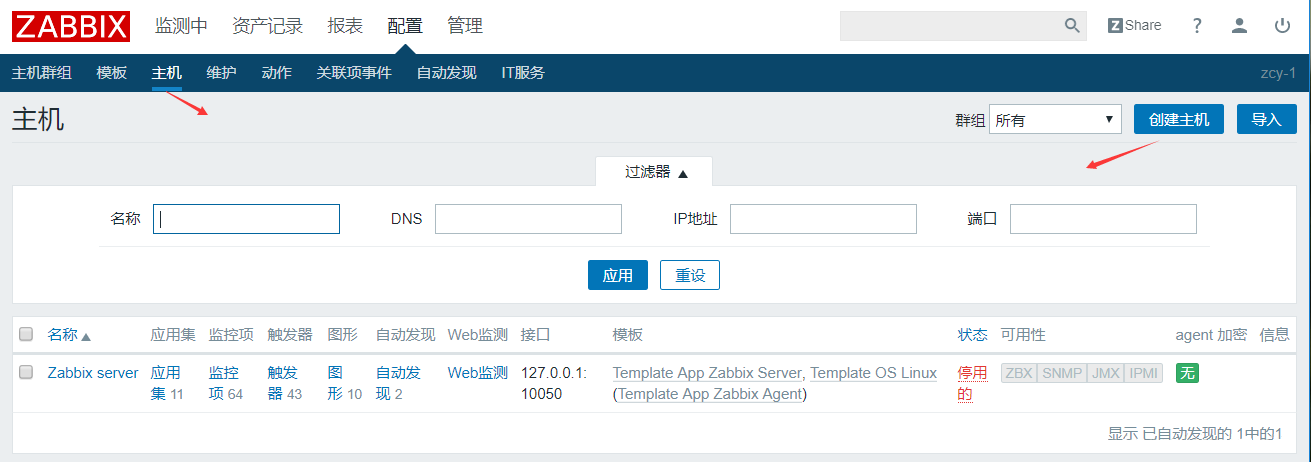Click the JMX availability badge

1105,373
